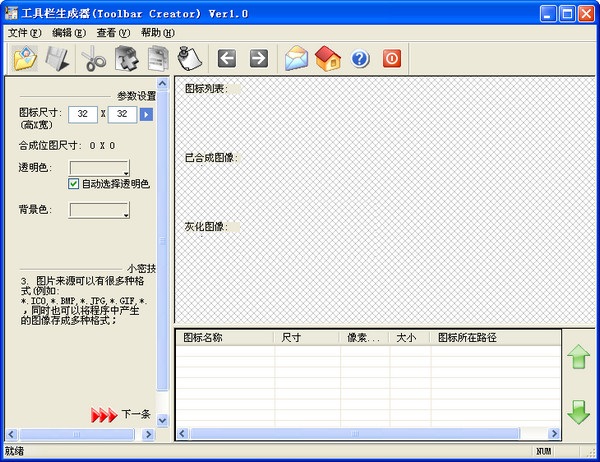Open the 透明色 color dropdown
Image resolution: width=600 pixels, height=462 pixels.
(98, 167)
